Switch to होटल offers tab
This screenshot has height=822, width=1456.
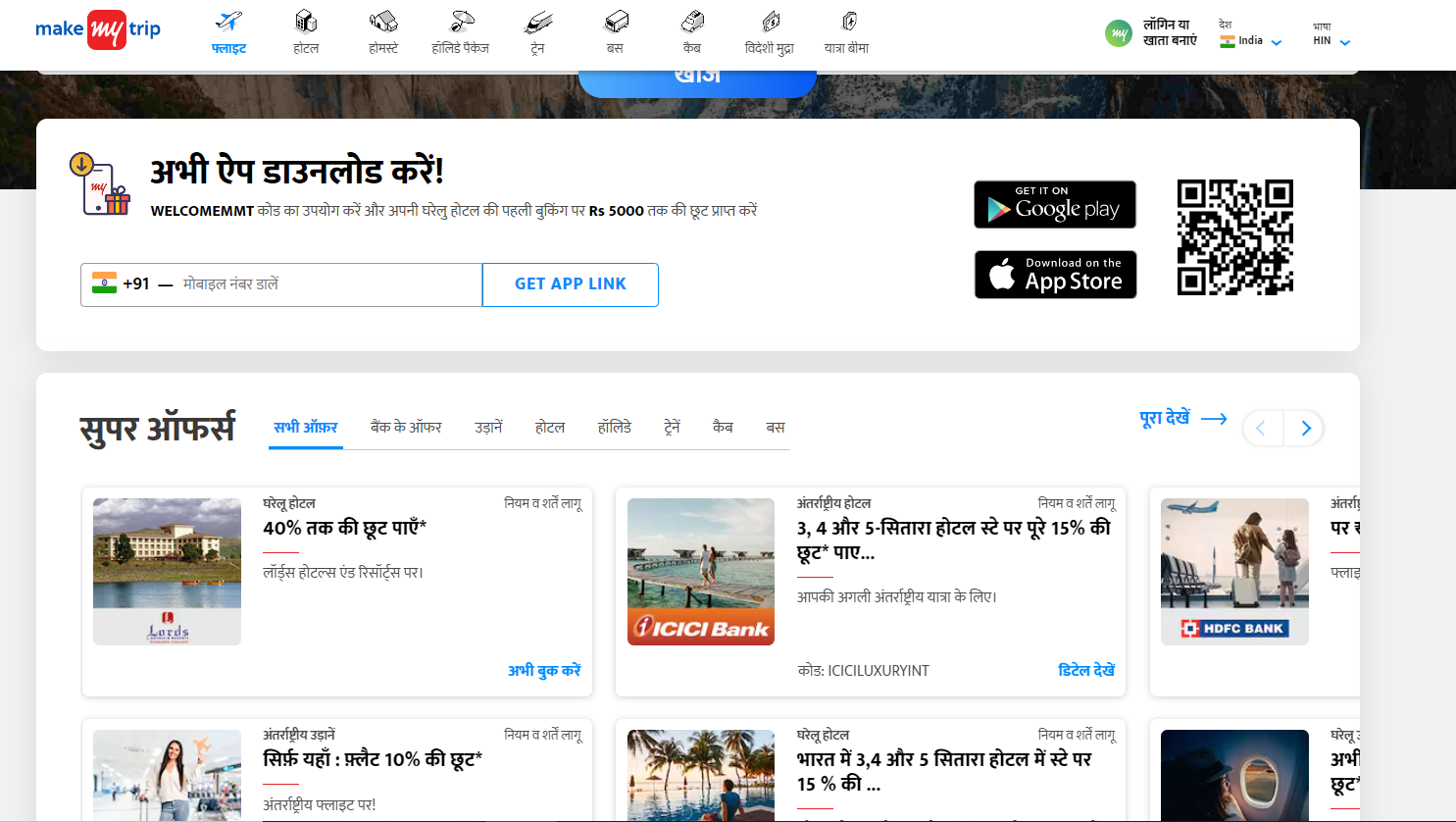[550, 428]
